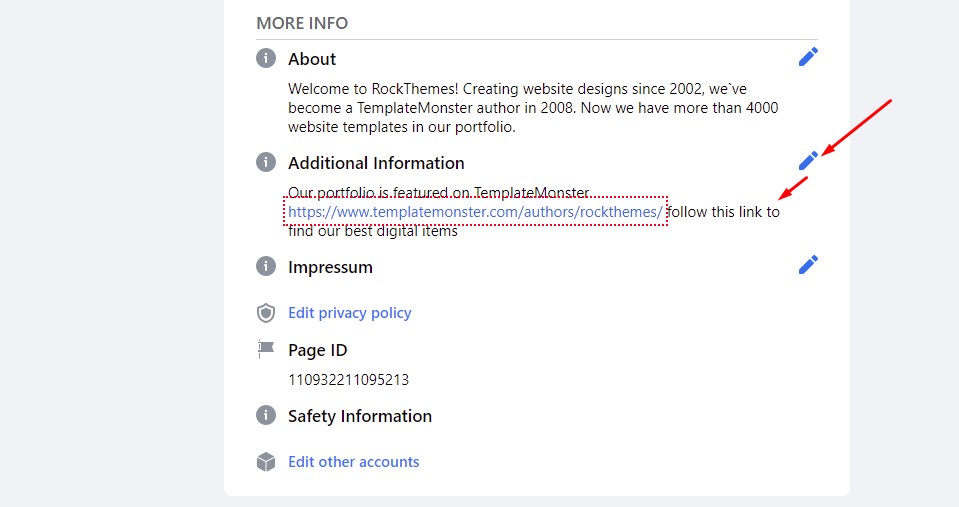Edit the Additional Information section via pencil
Viewport: 959px width, 507px height.
808,160
